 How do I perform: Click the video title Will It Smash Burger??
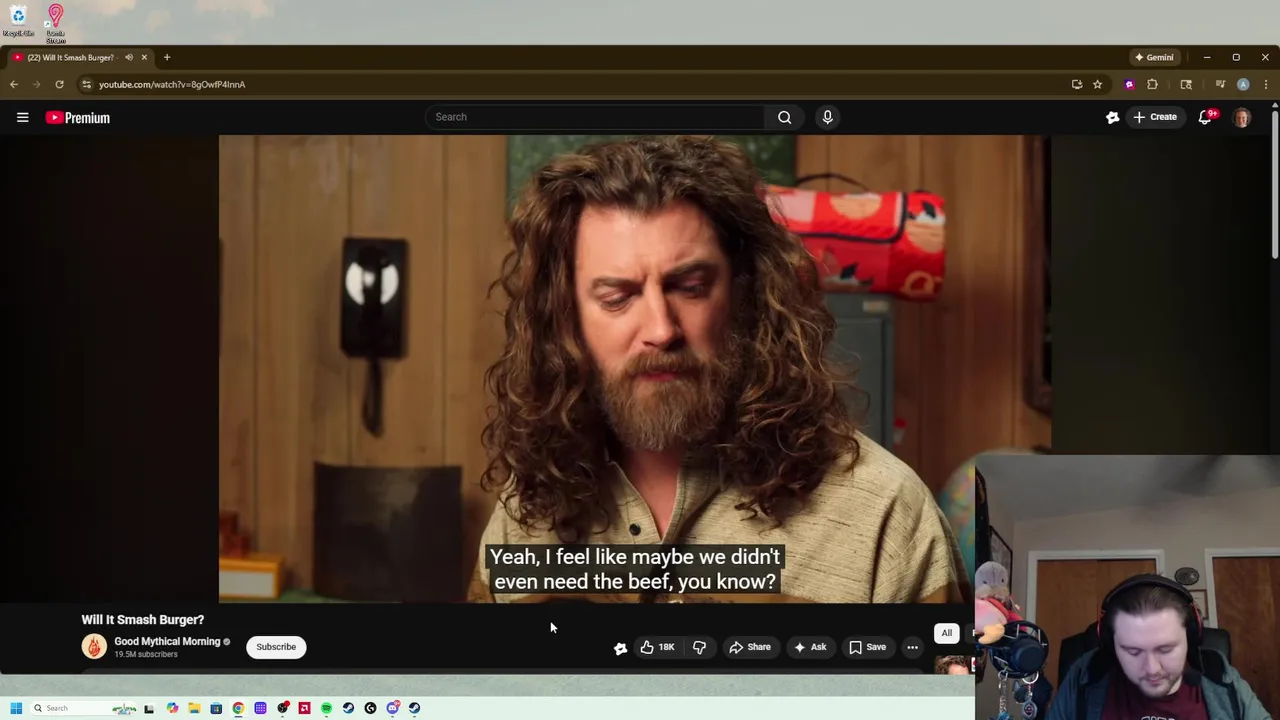(143, 620)
